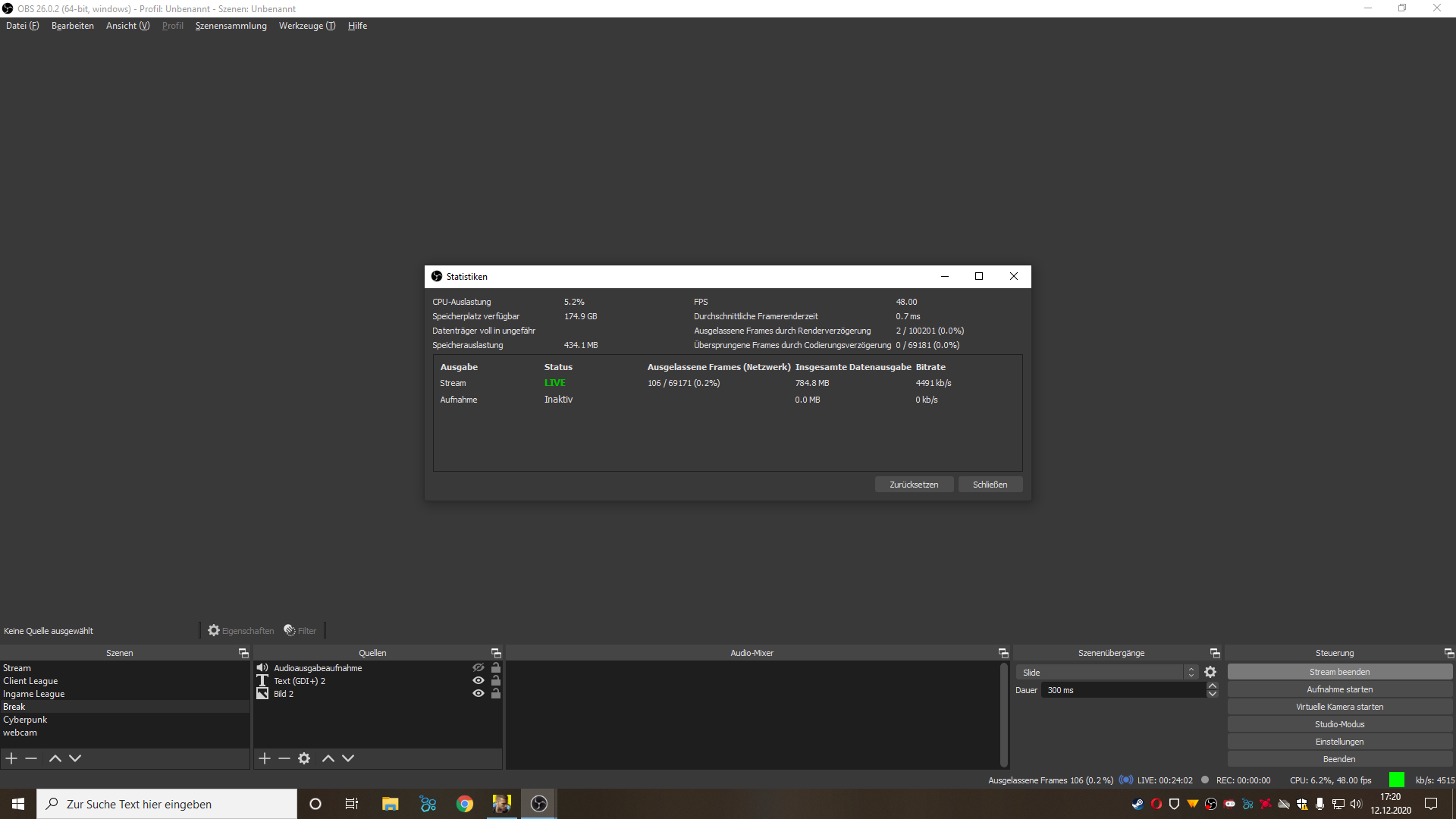1456x819 pixels.
Task: Decrease Dauer value with down arrow
Action: point(1213,694)
